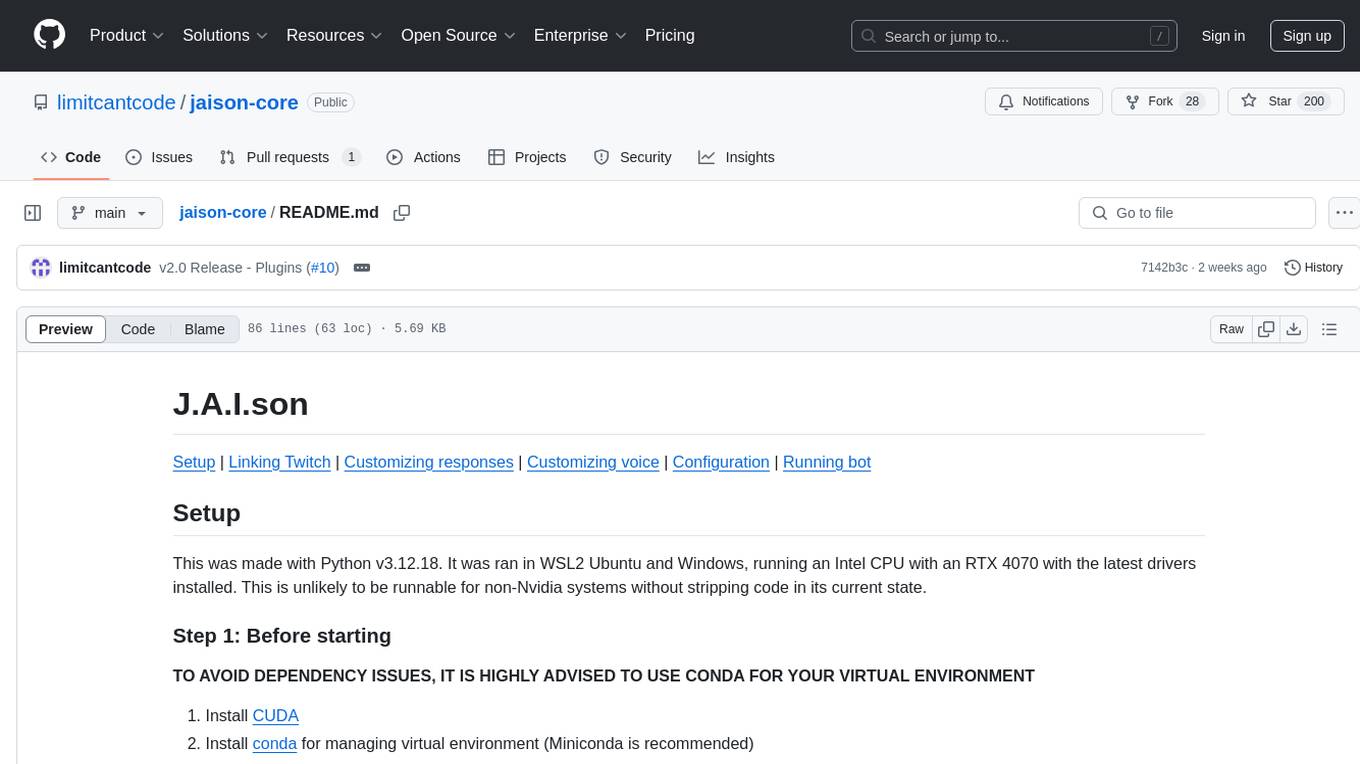Jump to Customizing responses section
Screen dimensions: 1360x764
click(x=429, y=462)
